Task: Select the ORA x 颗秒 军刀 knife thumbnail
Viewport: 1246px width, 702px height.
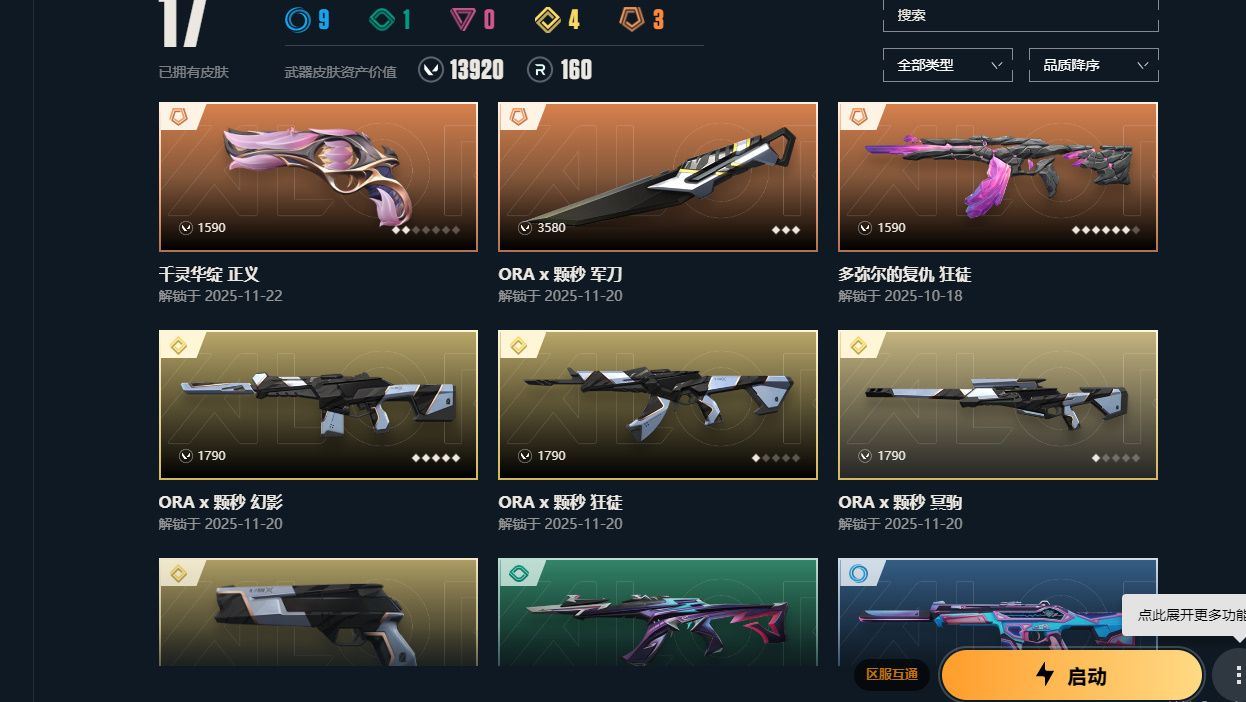Action: click(658, 177)
